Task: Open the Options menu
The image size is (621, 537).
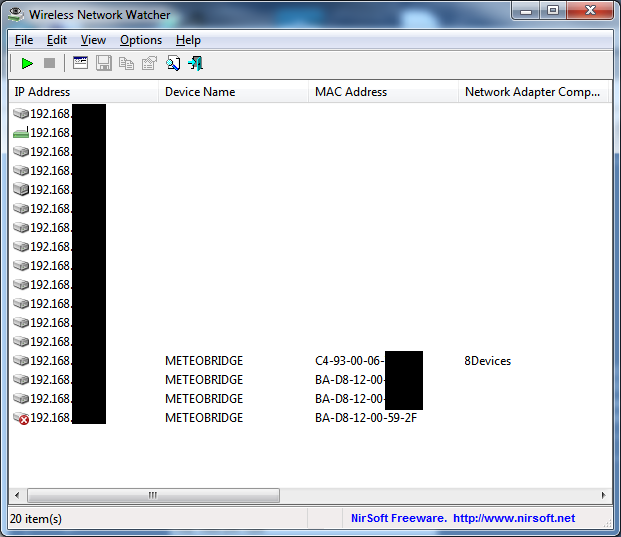Action: tap(141, 40)
